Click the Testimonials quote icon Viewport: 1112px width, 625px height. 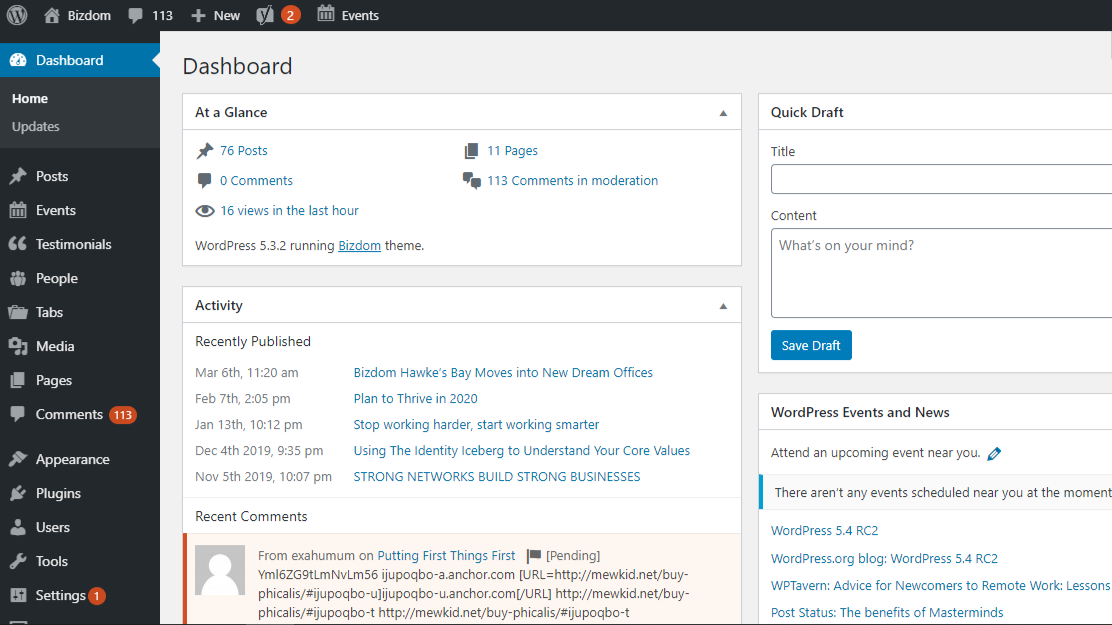pos(18,244)
